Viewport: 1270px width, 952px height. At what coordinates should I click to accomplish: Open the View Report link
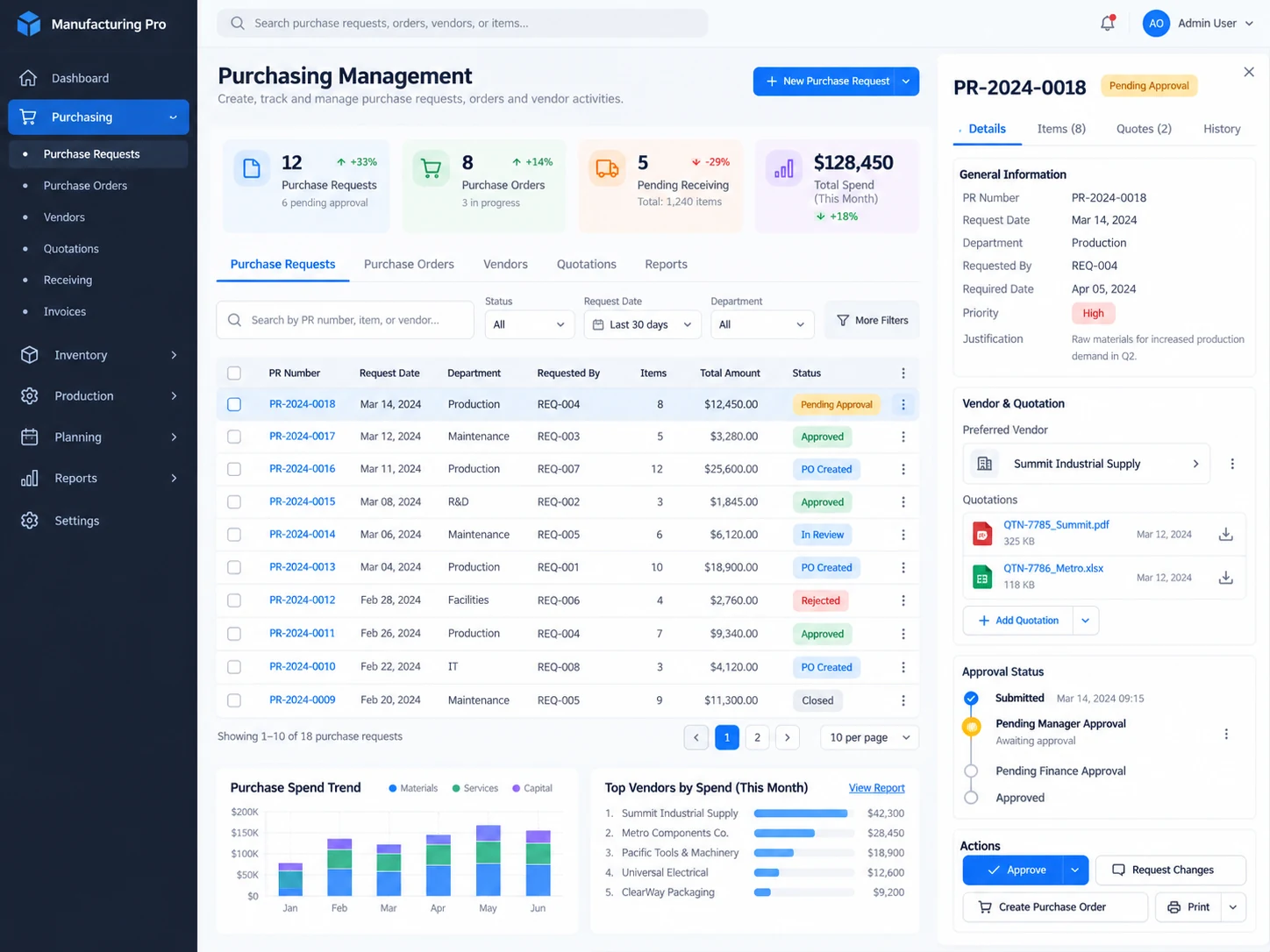tap(876, 788)
